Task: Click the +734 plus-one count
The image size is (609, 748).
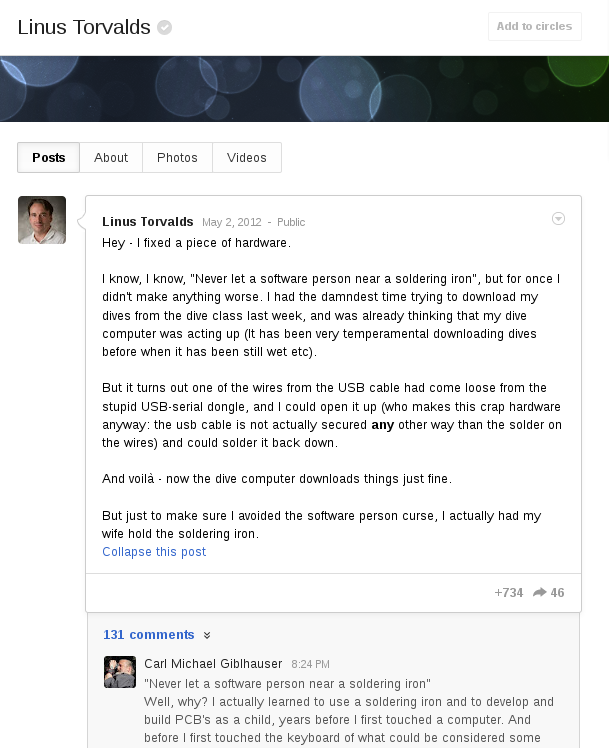Action: pos(508,592)
